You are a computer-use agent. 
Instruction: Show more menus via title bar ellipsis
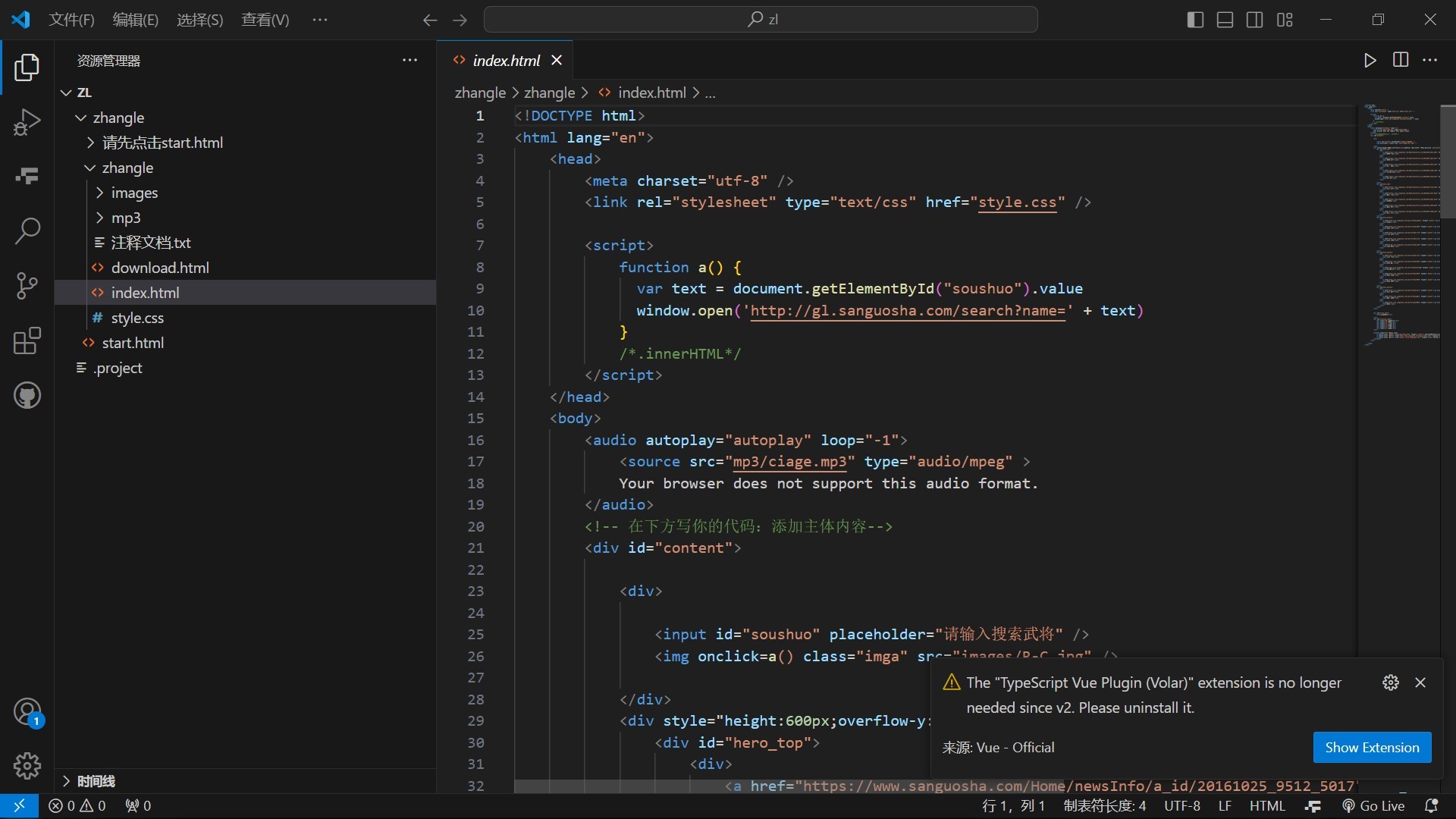320,20
